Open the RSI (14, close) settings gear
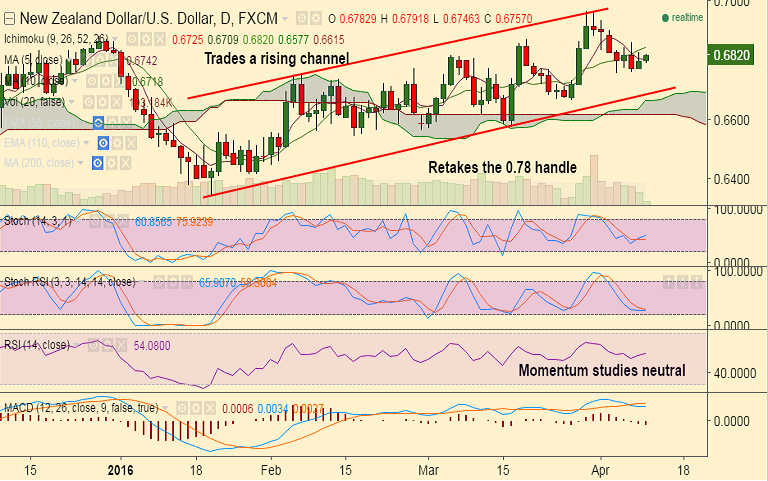This screenshot has width=768, height=481. coord(107,345)
